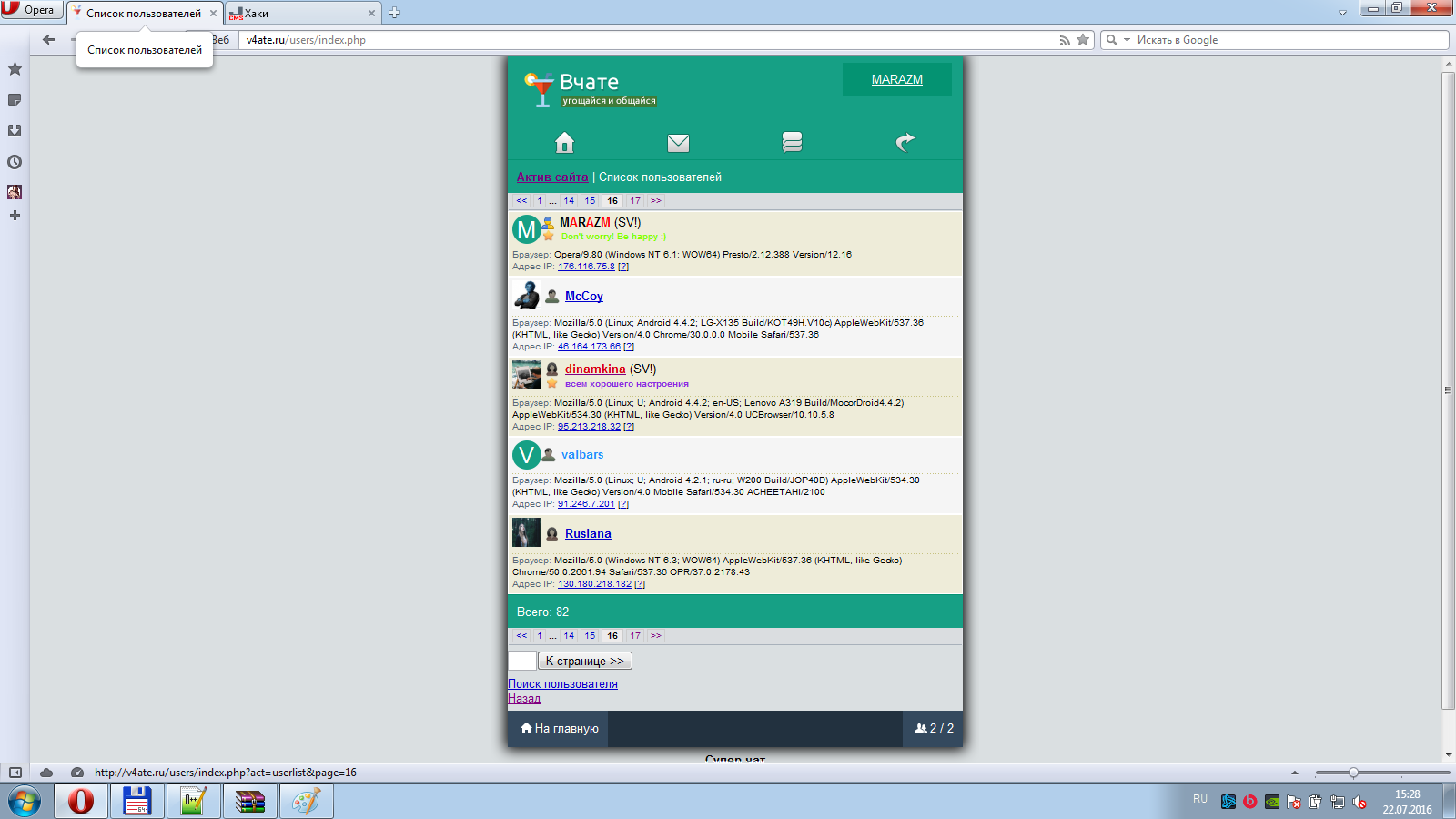The image size is (1456, 819).
Task: Open the notes icon in Opera sidebar
Action: [15, 100]
